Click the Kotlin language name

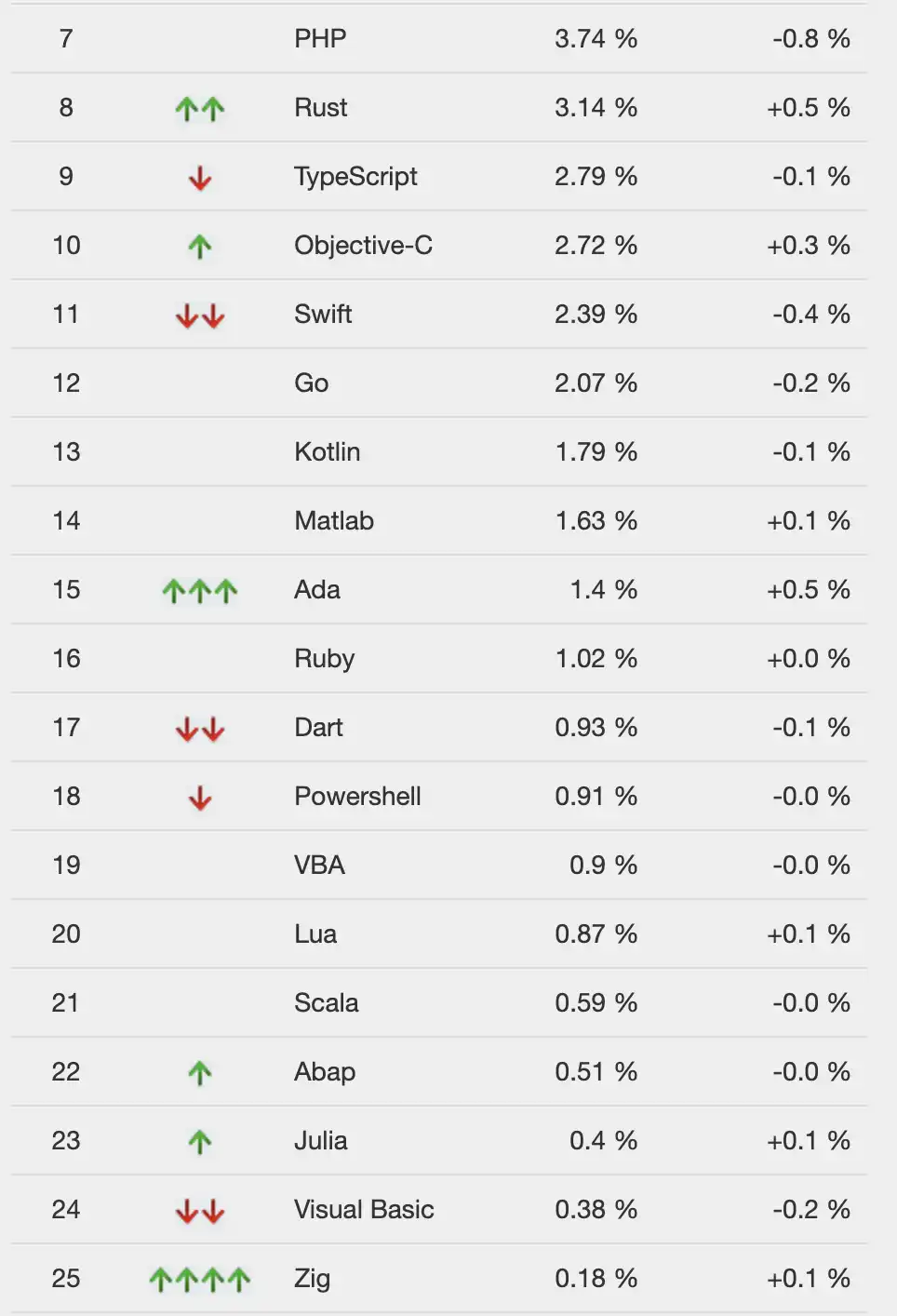pyautogui.click(x=327, y=452)
